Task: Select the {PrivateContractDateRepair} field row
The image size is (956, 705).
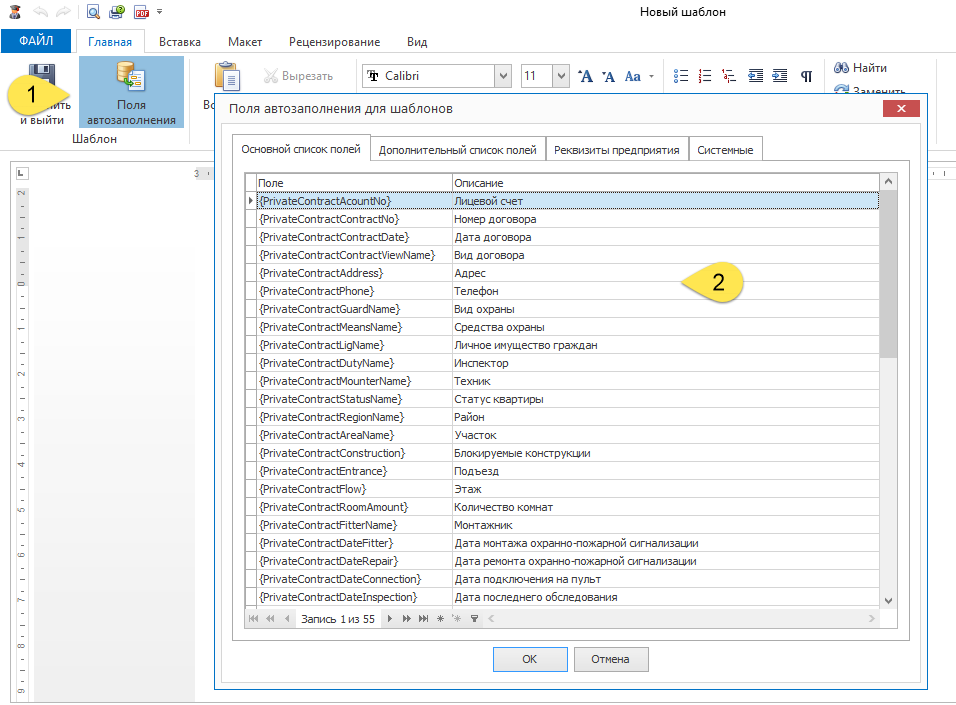Action: point(562,561)
